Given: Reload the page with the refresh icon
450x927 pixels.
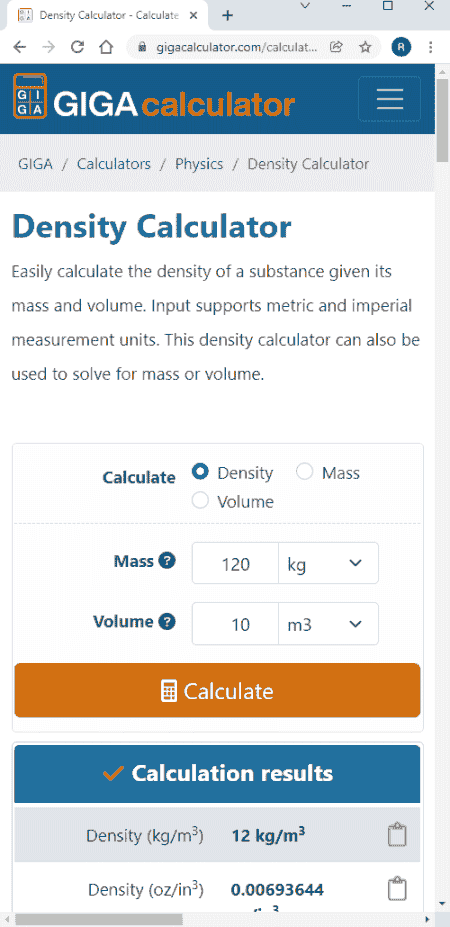Looking at the screenshot, I should (77, 47).
